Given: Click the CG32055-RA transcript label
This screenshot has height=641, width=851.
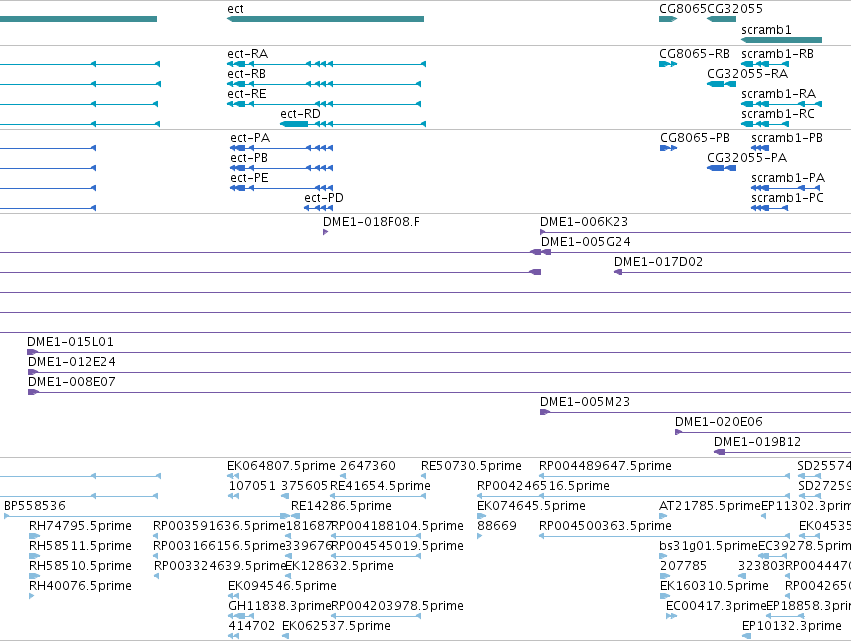Looking at the screenshot, I should click(x=747, y=74).
